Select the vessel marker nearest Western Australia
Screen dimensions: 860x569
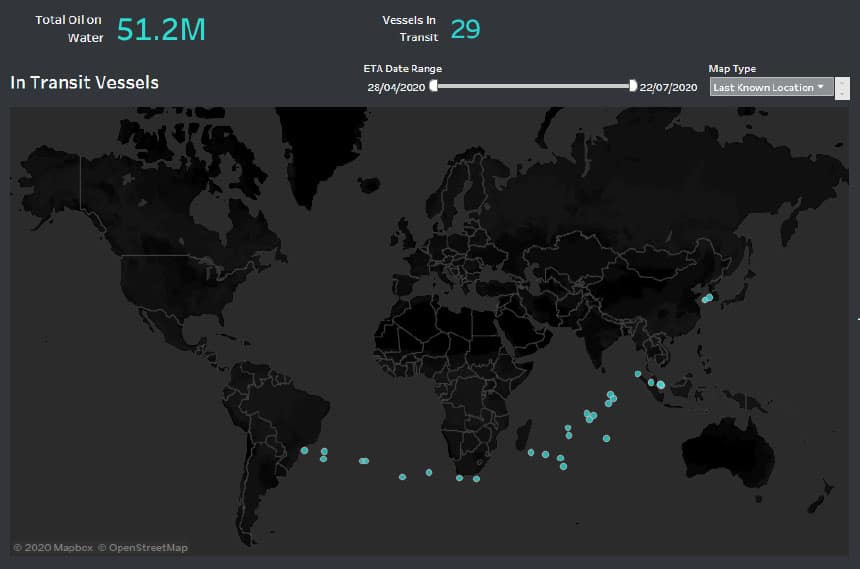[x=606, y=438]
